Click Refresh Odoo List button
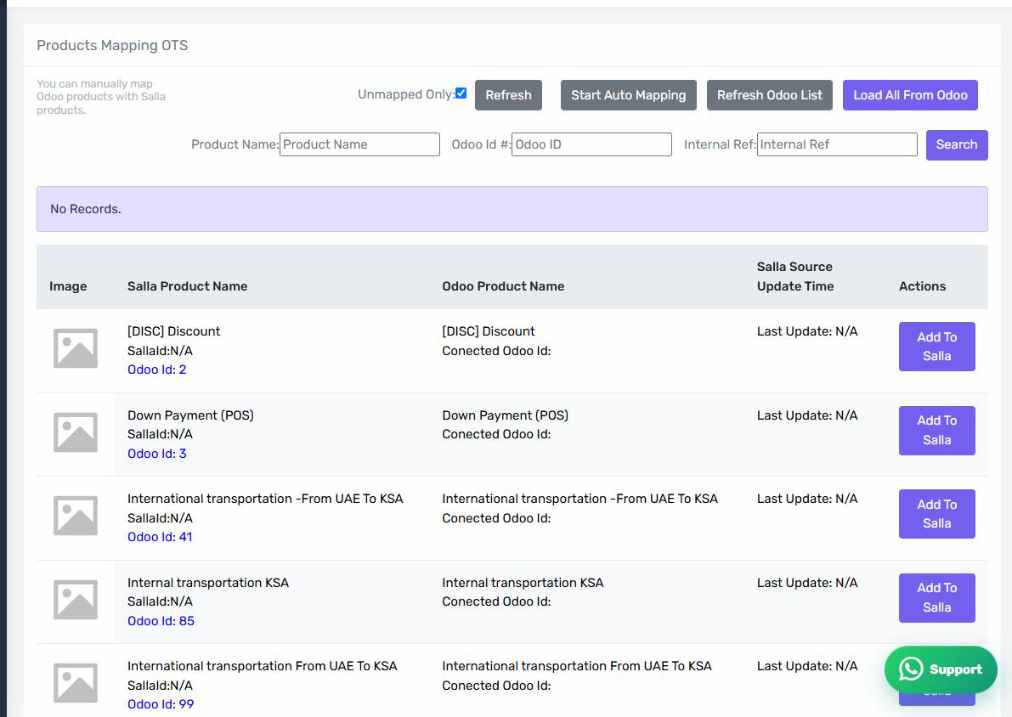Image resolution: width=1012 pixels, height=717 pixels. pyautogui.click(x=769, y=95)
